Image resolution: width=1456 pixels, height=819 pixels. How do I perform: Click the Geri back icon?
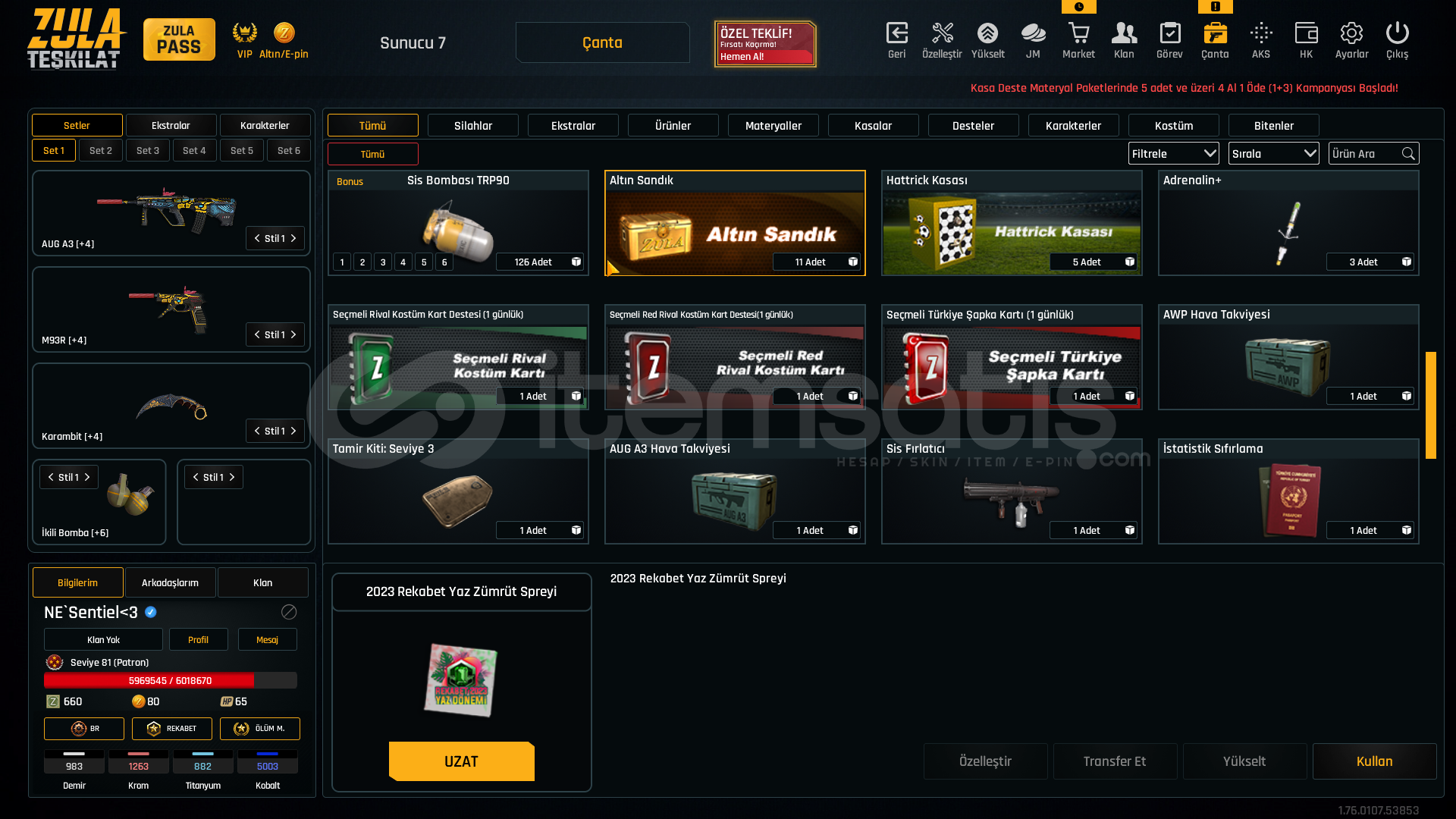click(896, 33)
